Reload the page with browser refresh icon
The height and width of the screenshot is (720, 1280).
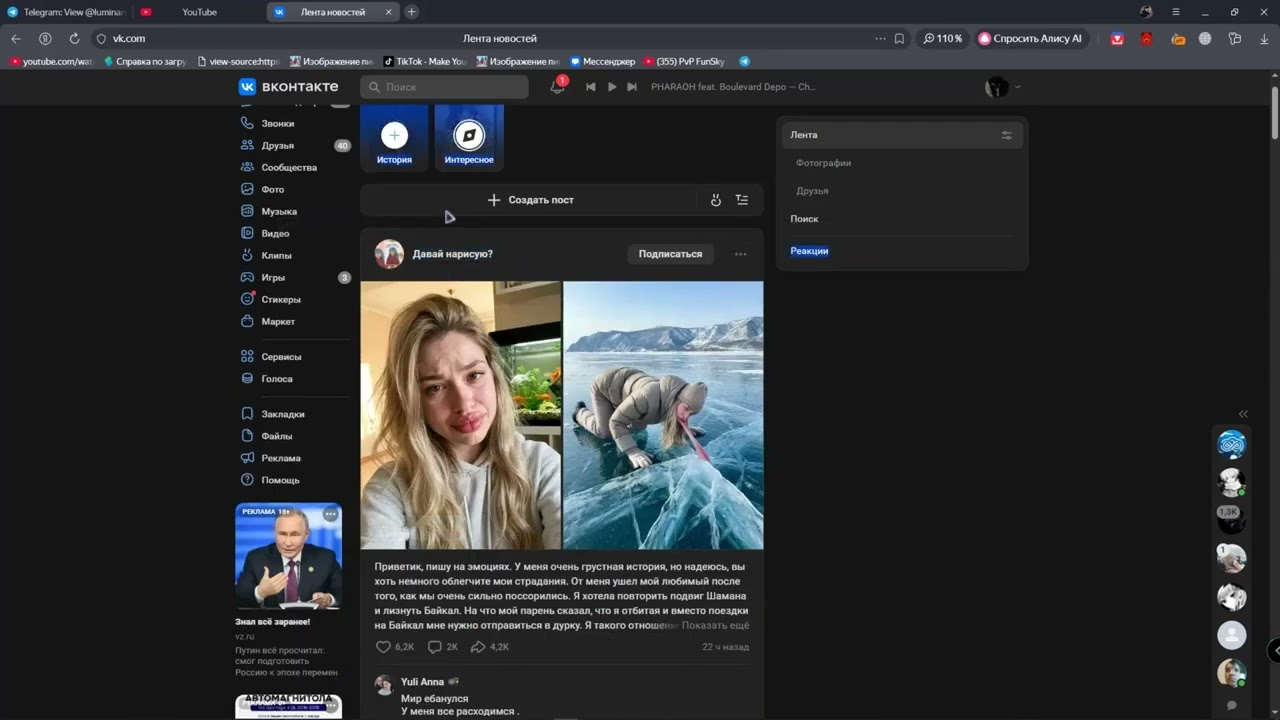click(74, 38)
